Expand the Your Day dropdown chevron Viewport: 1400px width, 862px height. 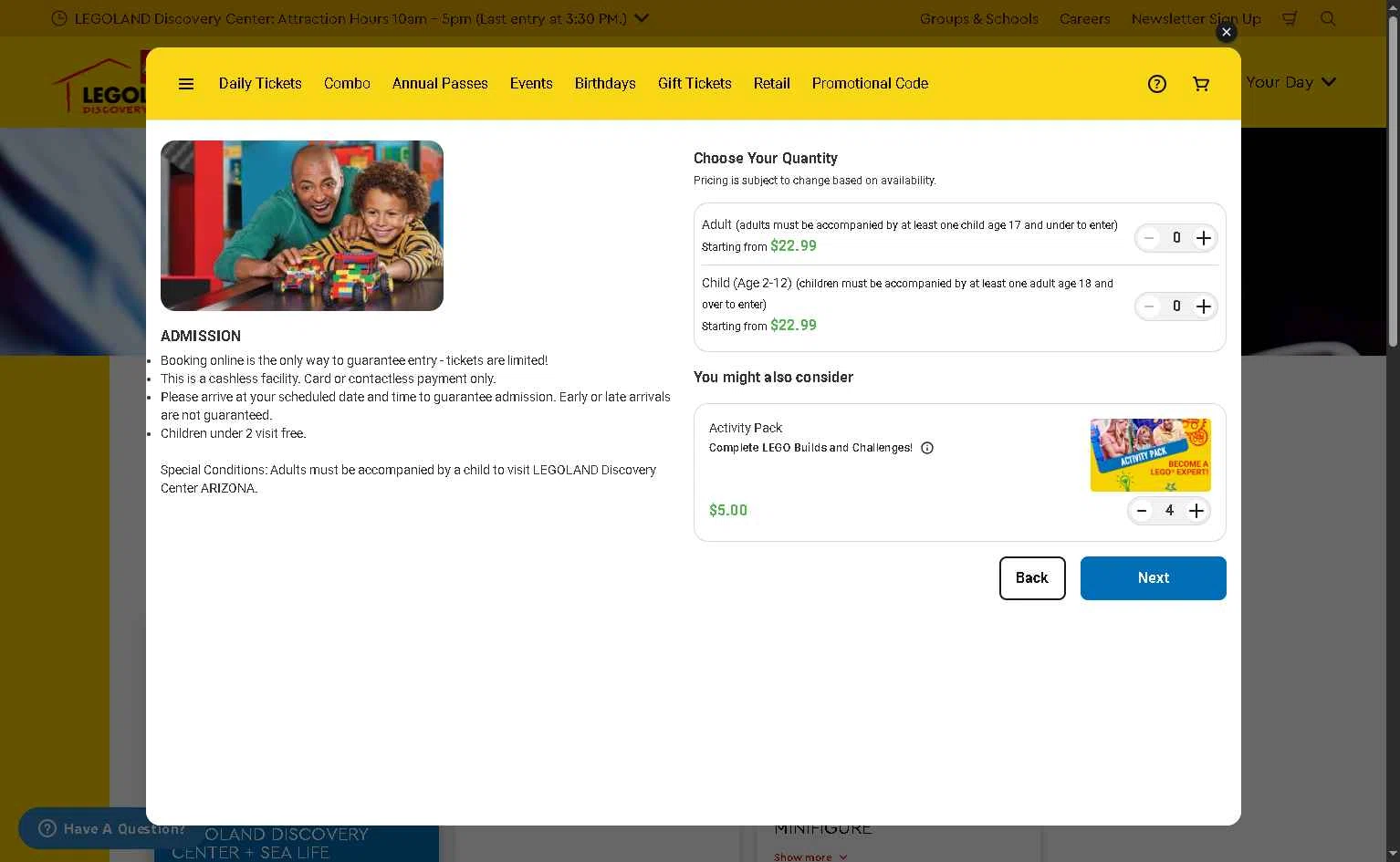pos(1329,82)
